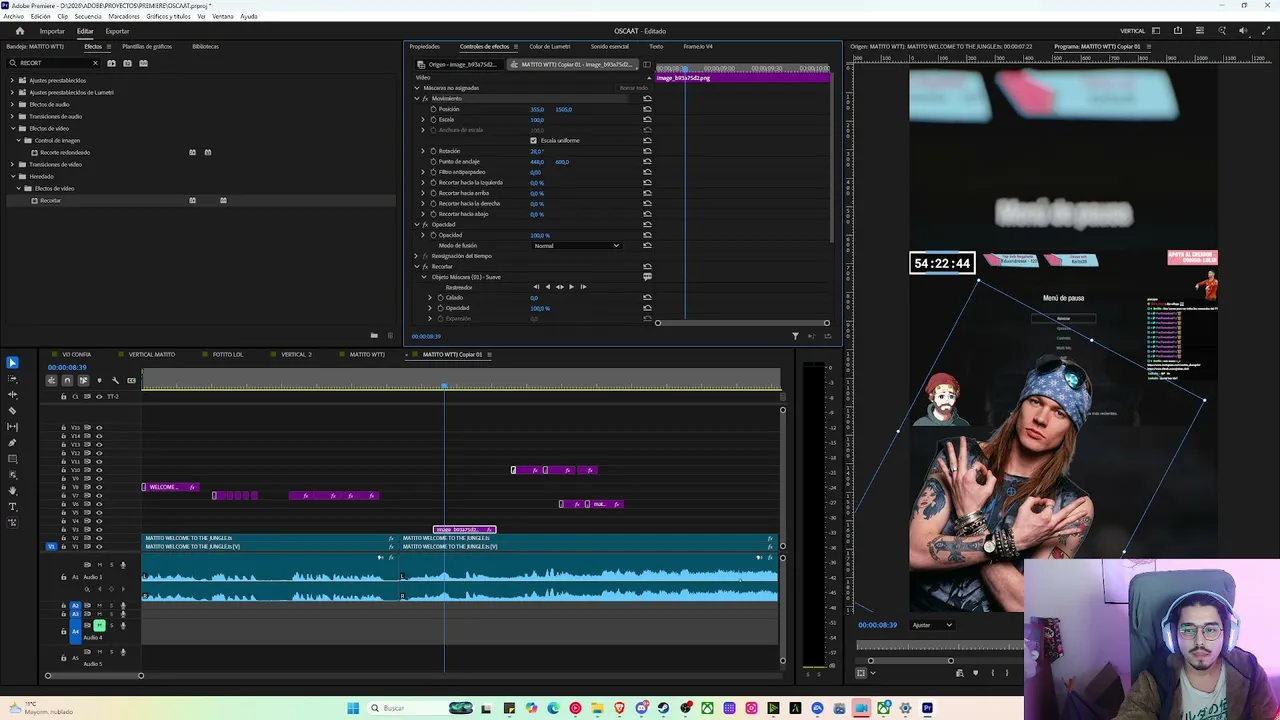Toggle visibility of track V8

[x=99, y=487]
